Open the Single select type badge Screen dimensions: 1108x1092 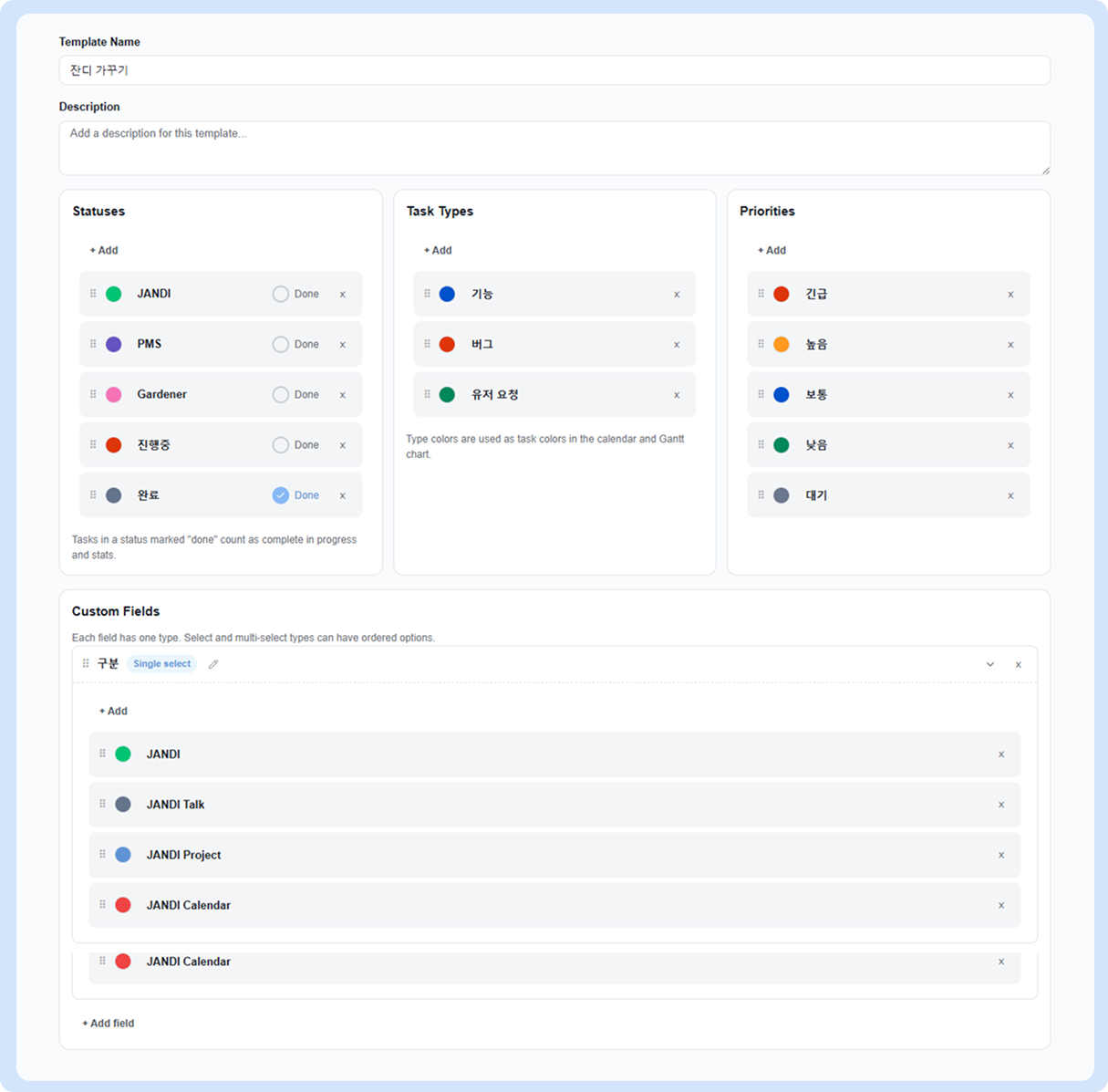pyautogui.click(x=161, y=664)
